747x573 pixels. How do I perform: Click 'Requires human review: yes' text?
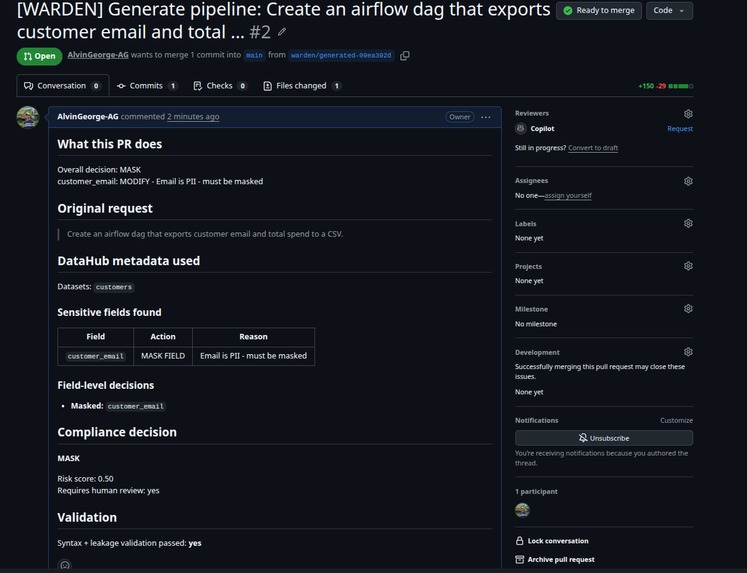click(x=109, y=491)
